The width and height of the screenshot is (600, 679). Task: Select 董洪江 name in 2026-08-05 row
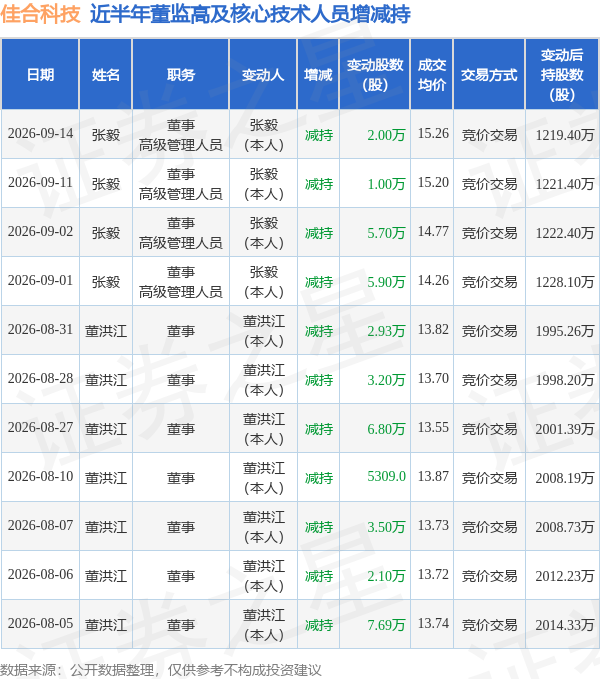click(x=106, y=625)
